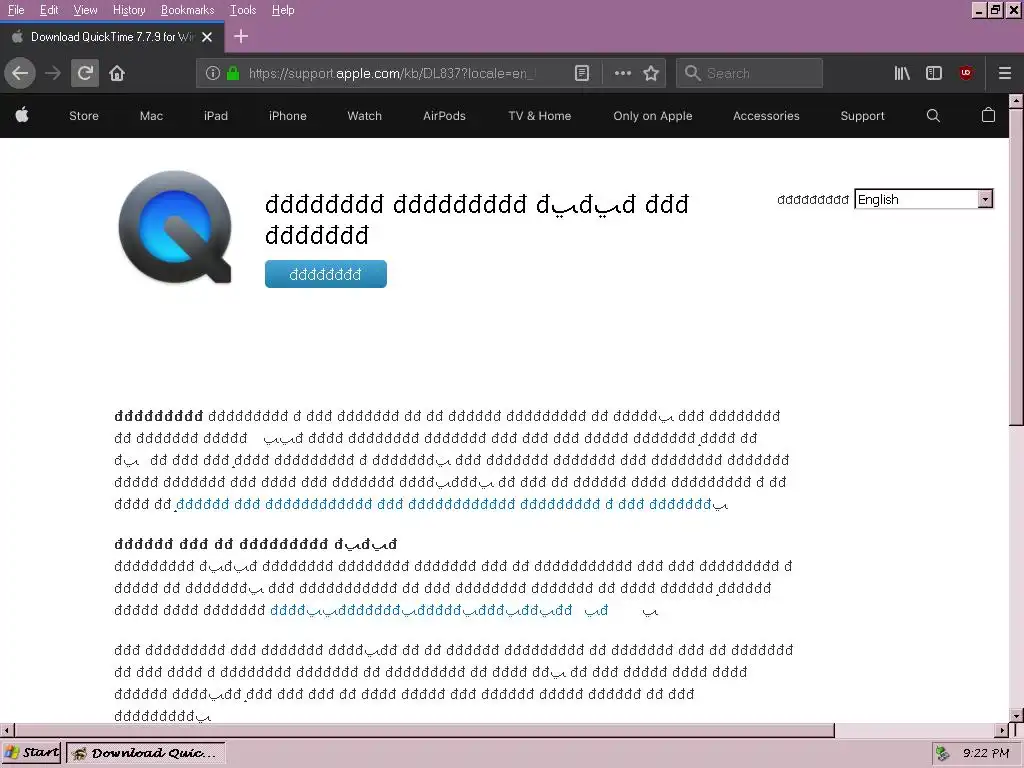Select Download Quic... taskbar button

(146, 753)
